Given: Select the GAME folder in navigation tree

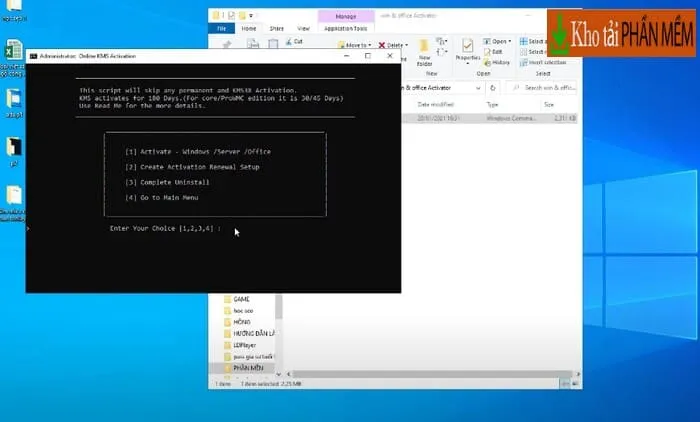Looking at the screenshot, I should 242,299.
